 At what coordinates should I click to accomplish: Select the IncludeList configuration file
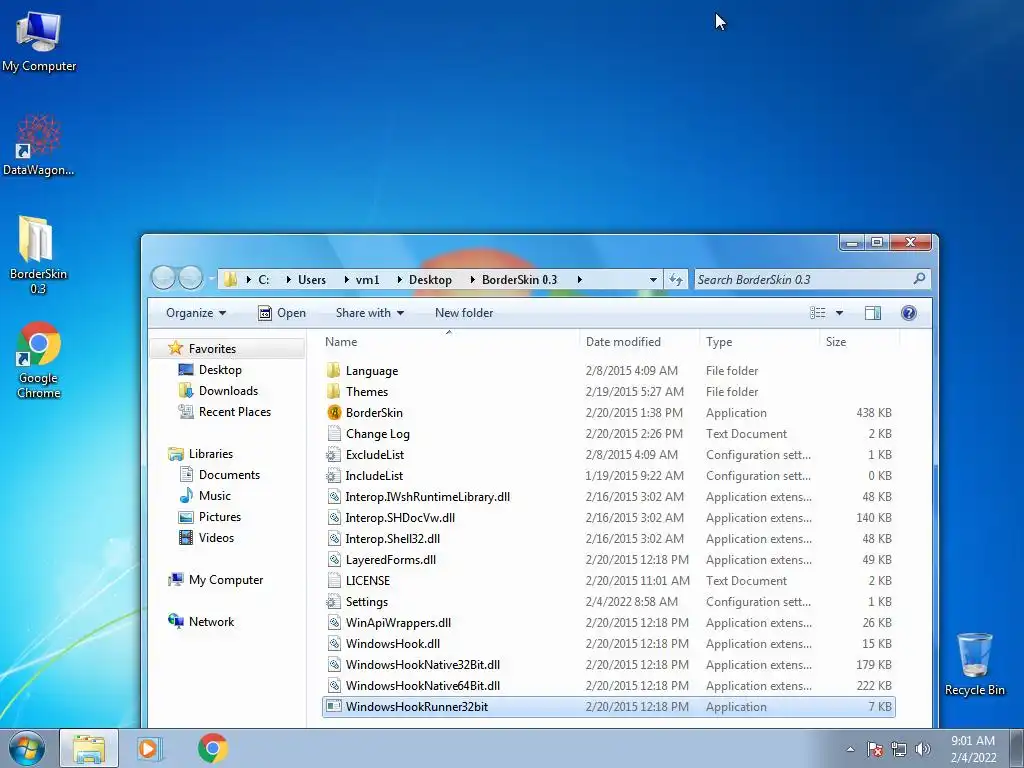click(609, 475)
